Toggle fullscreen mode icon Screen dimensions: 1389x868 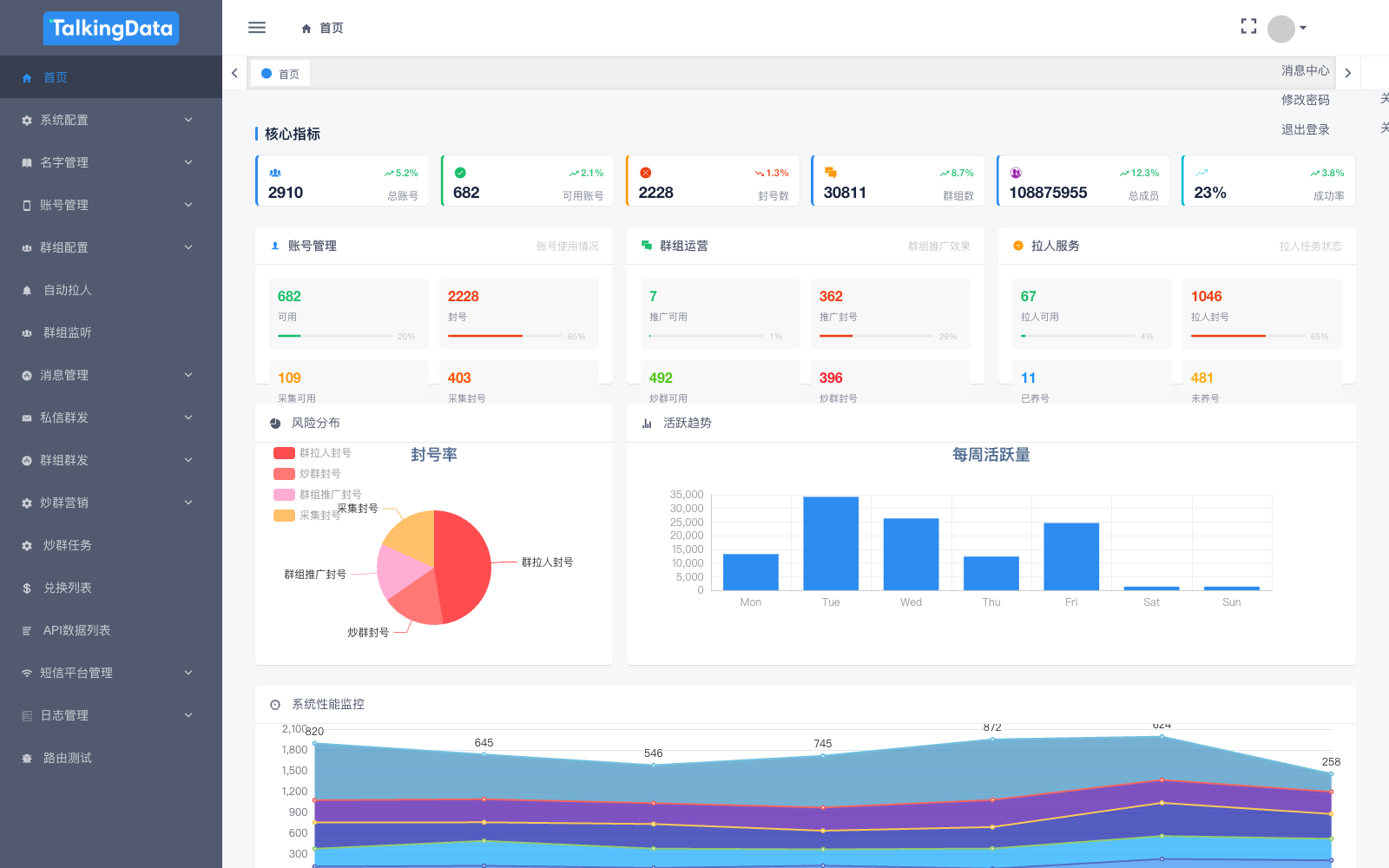point(1248,27)
